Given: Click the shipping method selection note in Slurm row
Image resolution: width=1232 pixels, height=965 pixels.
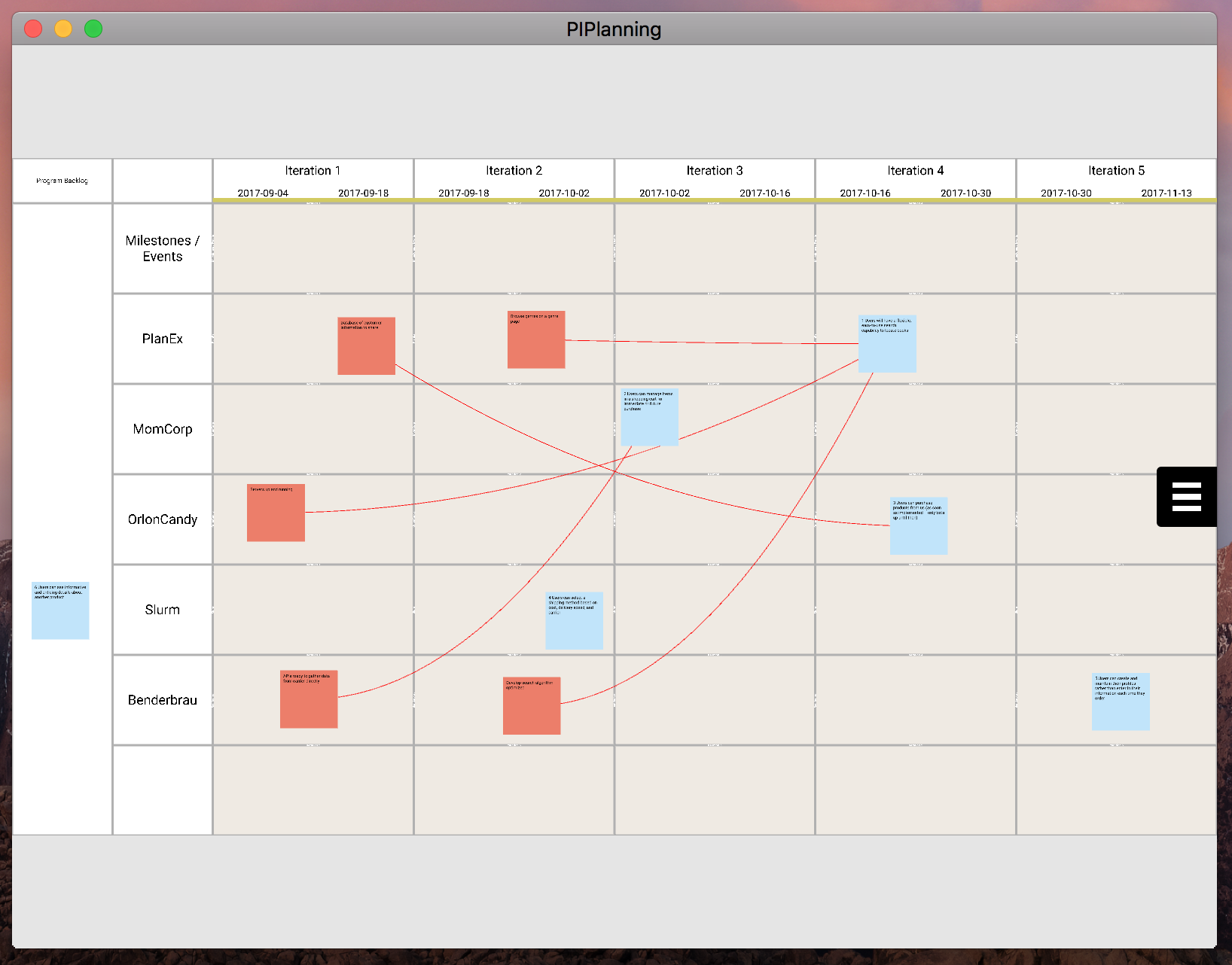Looking at the screenshot, I should 574,620.
